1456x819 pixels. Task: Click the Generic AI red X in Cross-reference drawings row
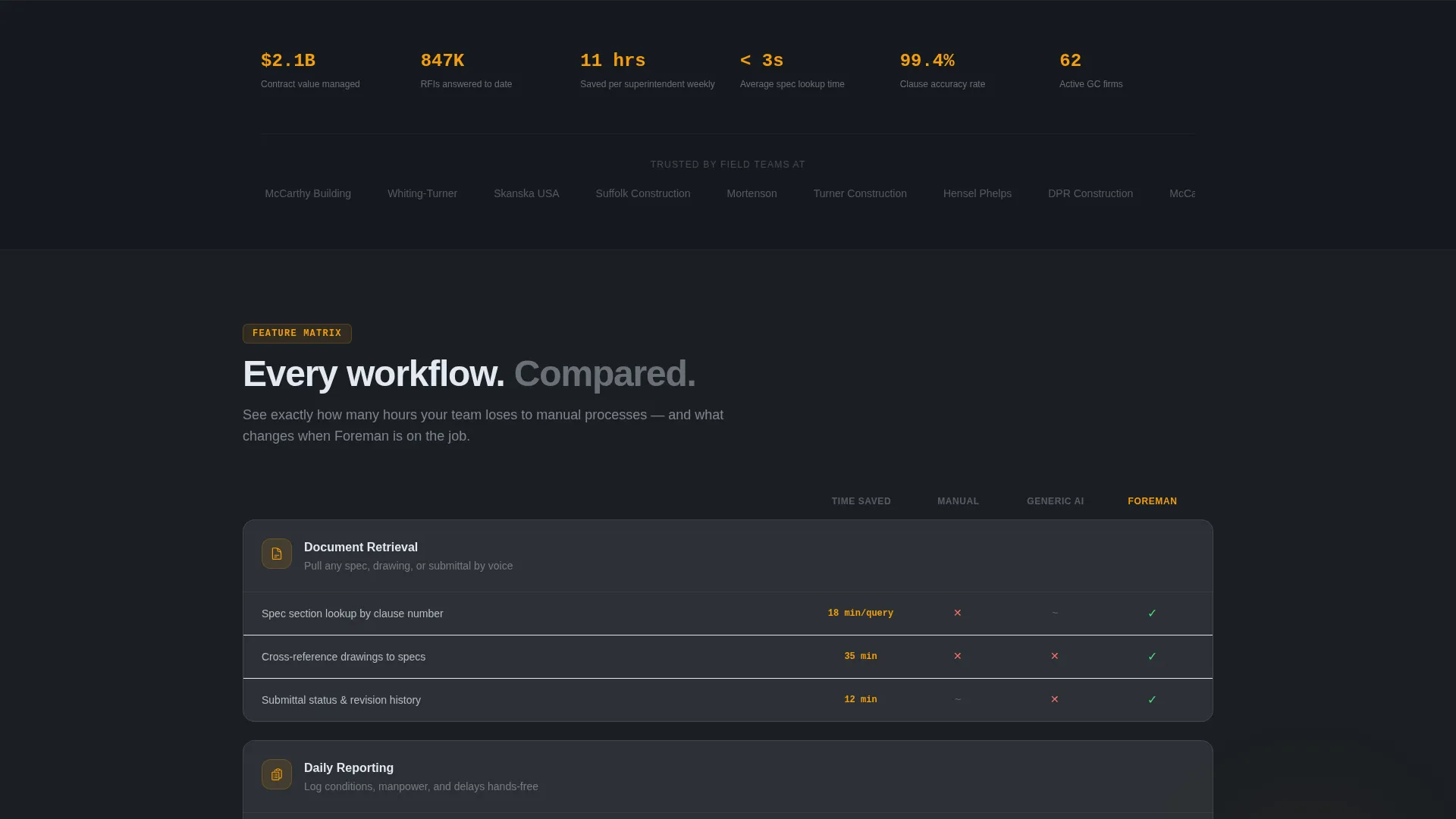click(1055, 656)
